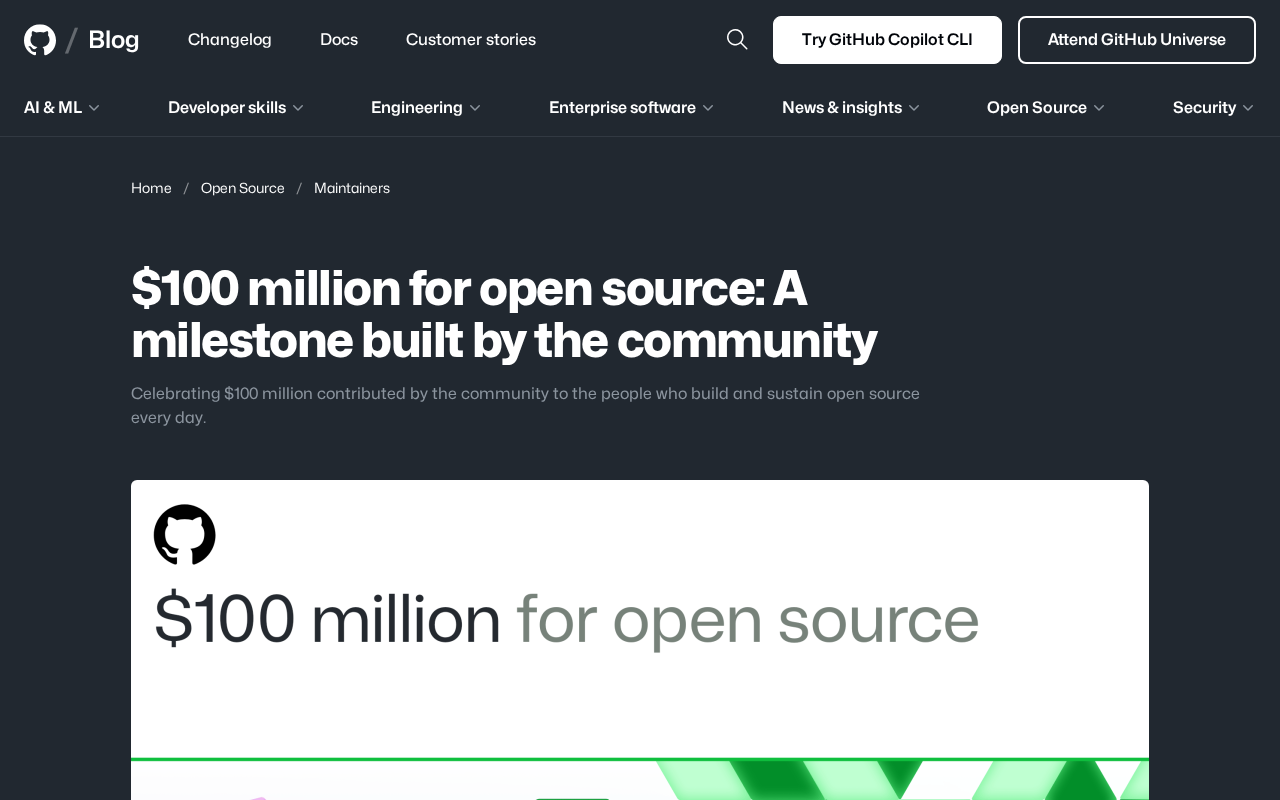Click the article hero image
Viewport: 1280px width, 800px height.
640,640
